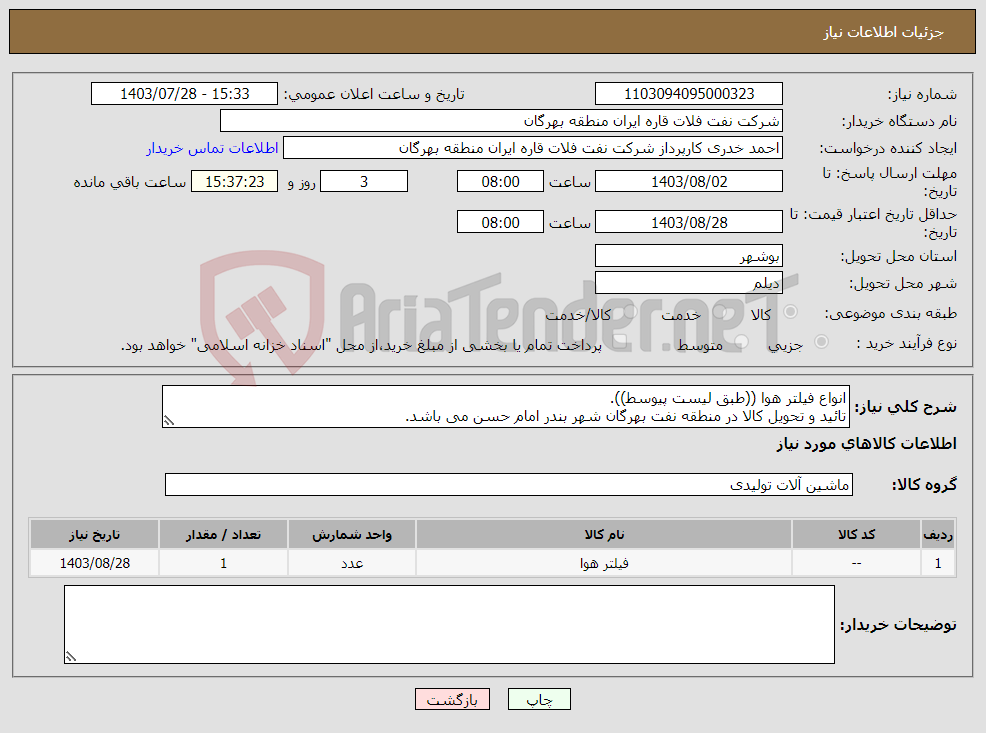Viewport: 986px width, 733px height.
Task: Click price validity date 1403/08/28 field
Action: point(689,222)
